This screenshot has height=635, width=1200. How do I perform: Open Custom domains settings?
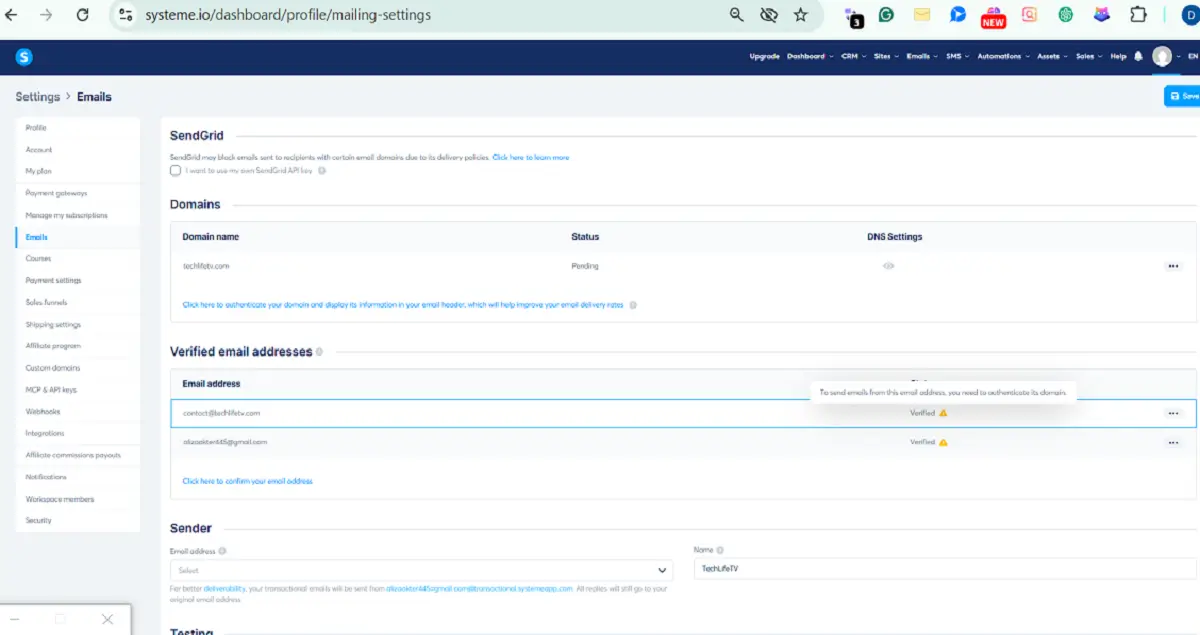click(x=53, y=368)
